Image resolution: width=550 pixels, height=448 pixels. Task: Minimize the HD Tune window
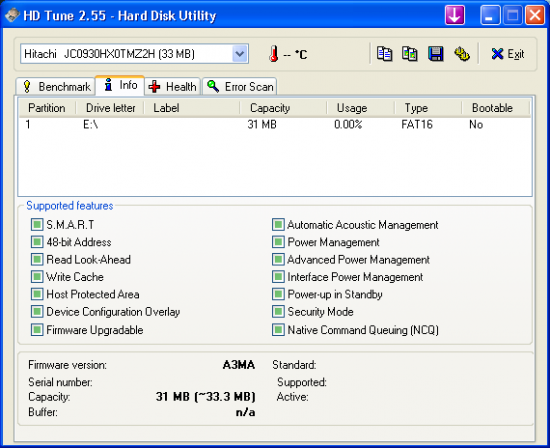point(490,15)
